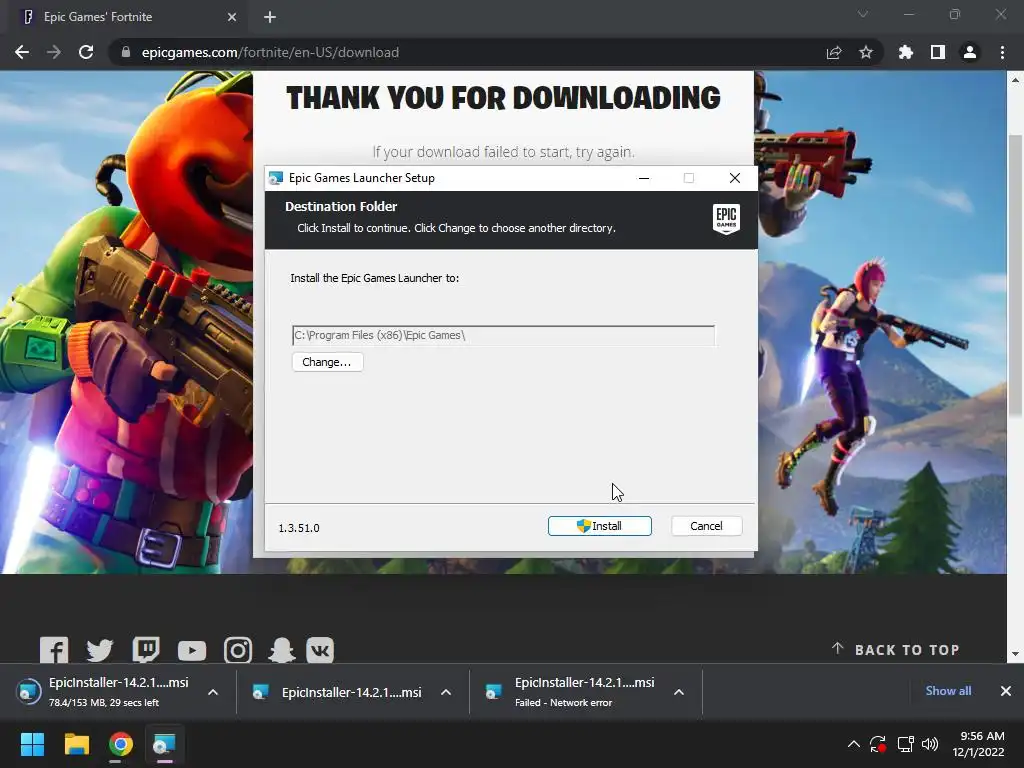Open Fortnite Twitch channel
The height and width of the screenshot is (768, 1024).
click(146, 650)
